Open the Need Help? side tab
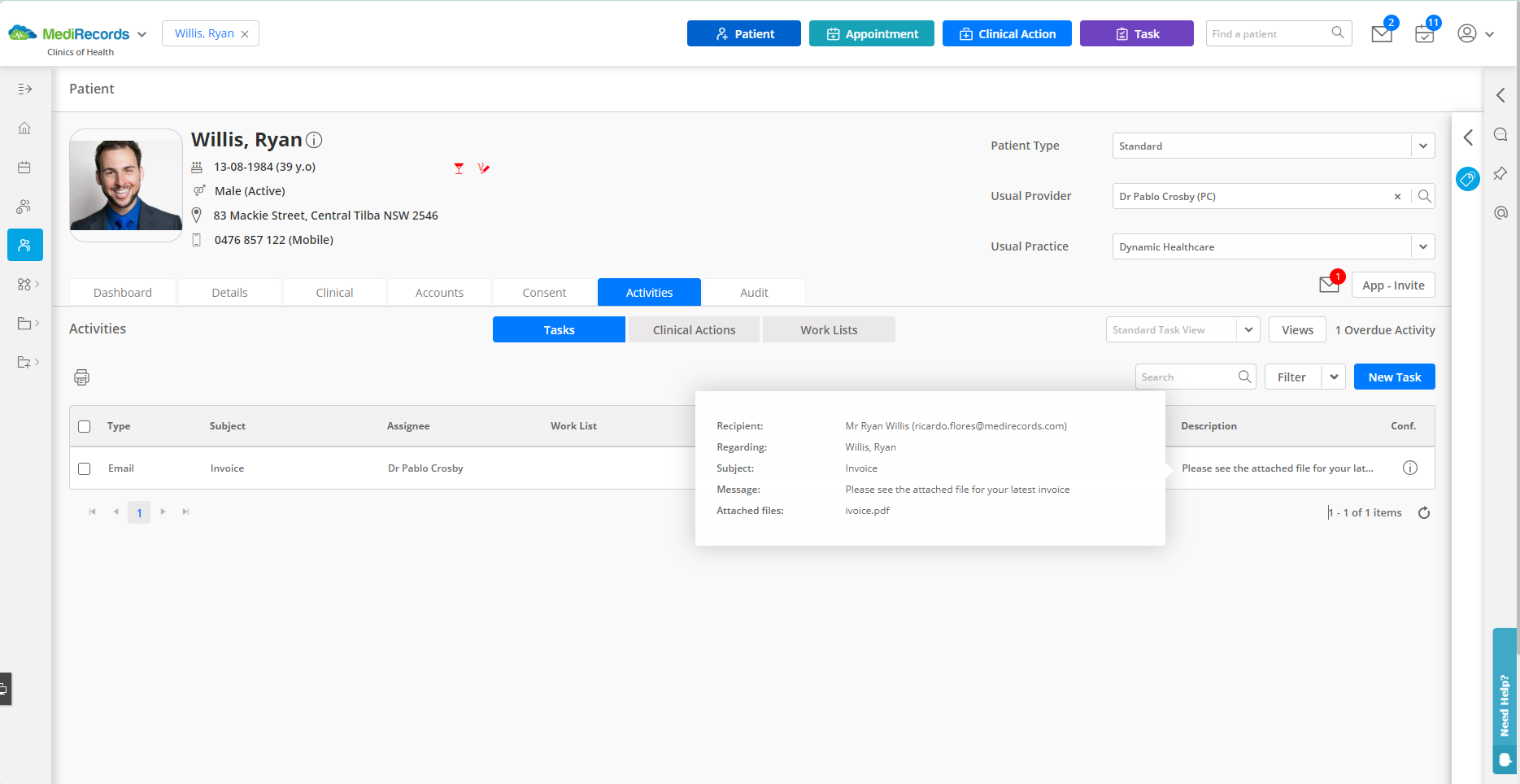The image size is (1520, 784). (1505, 701)
